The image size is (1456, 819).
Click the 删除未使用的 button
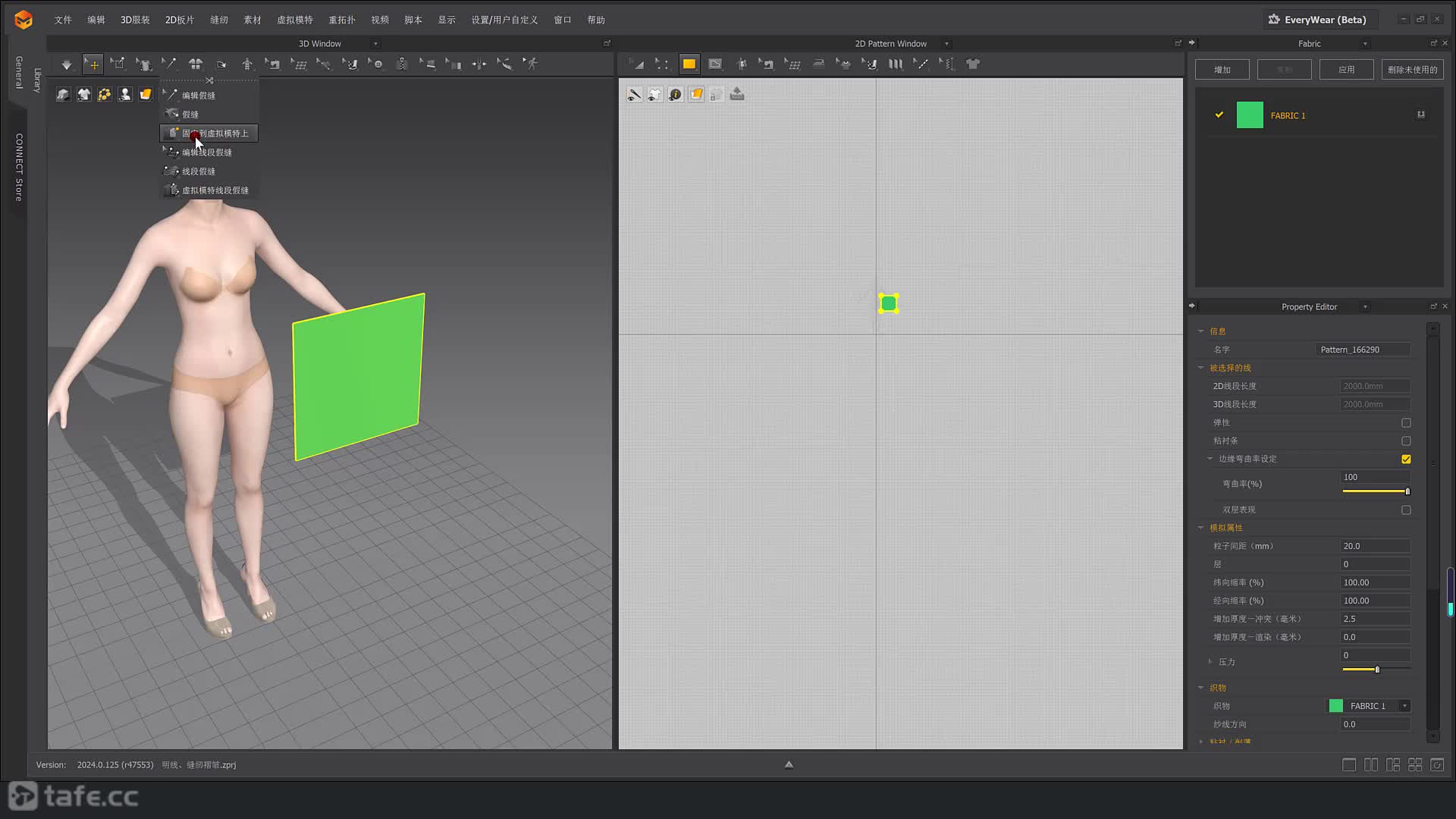(x=1413, y=70)
